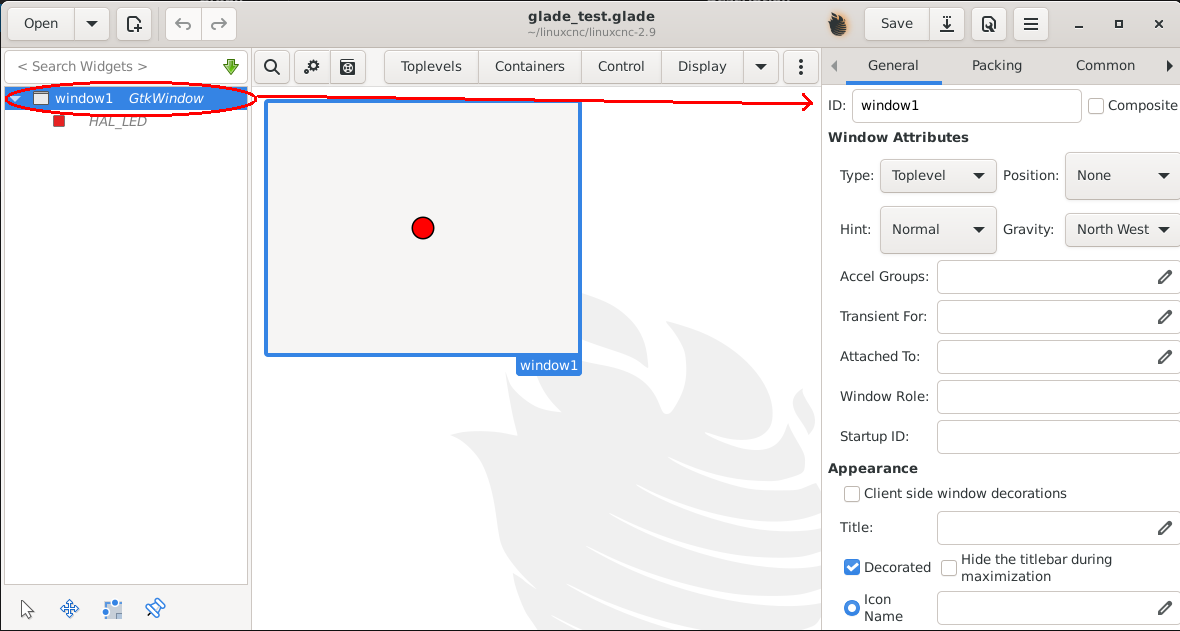The width and height of the screenshot is (1180, 631).
Task: Edit Accel Groups with pencil icon
Action: [1164, 277]
